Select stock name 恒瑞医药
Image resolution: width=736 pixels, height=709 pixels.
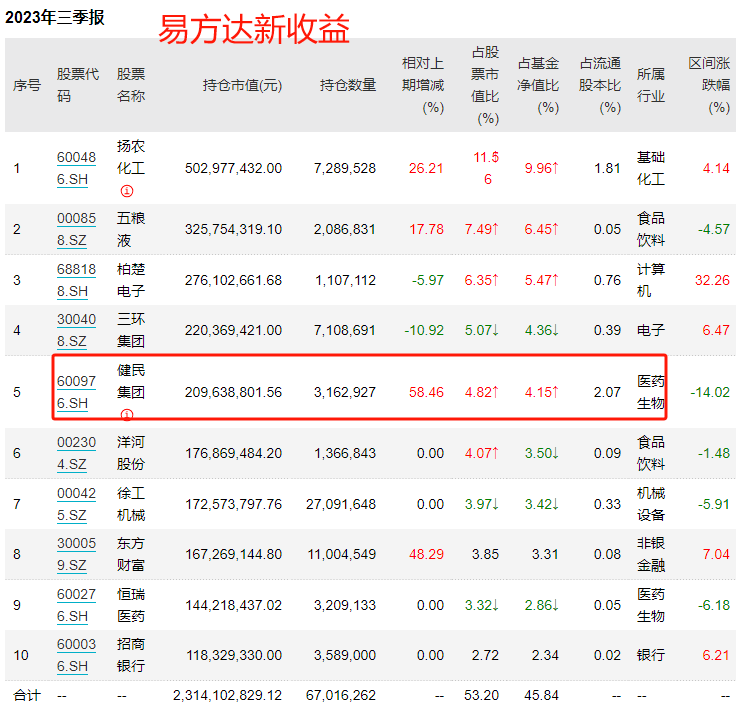pyautogui.click(x=130, y=605)
